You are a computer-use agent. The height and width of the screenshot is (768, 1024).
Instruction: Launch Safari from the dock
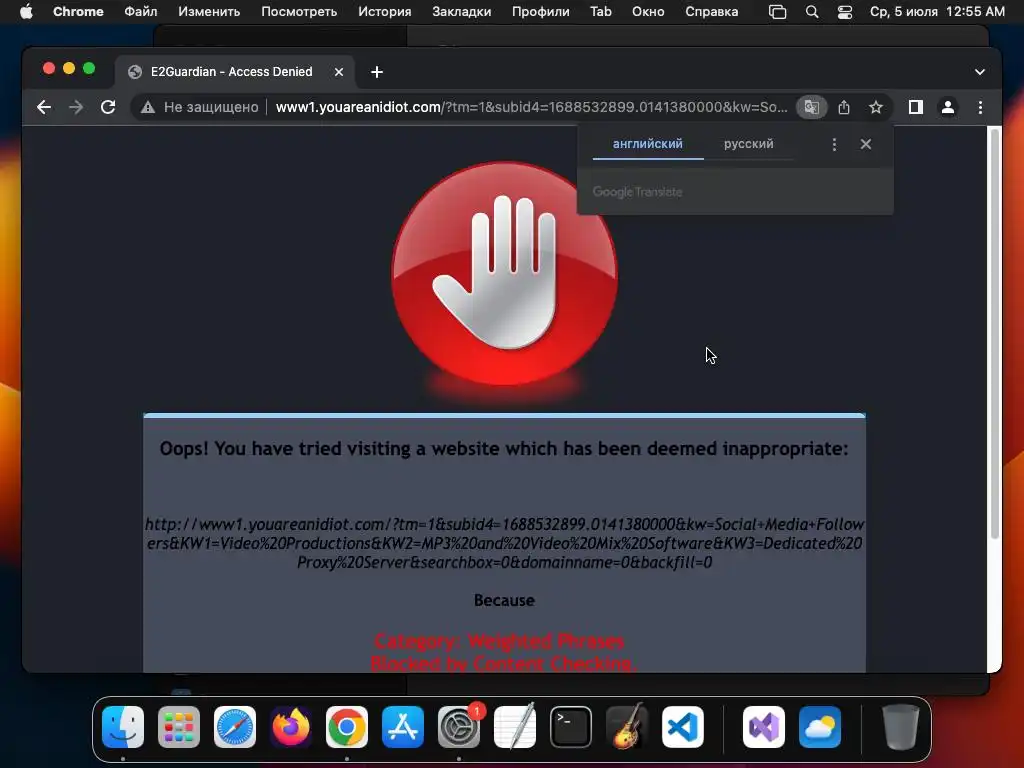pos(235,727)
